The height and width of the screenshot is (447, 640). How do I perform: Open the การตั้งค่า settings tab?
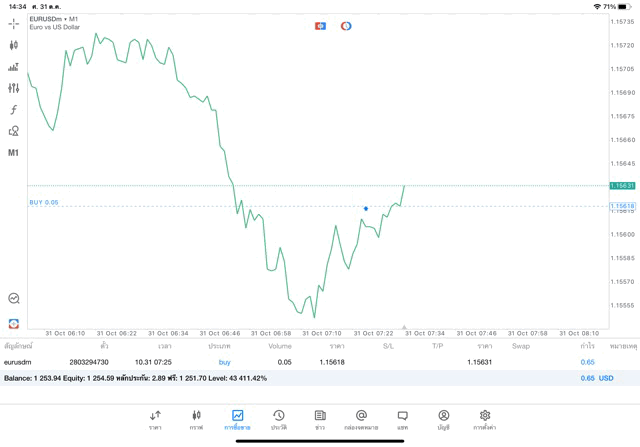click(x=485, y=420)
